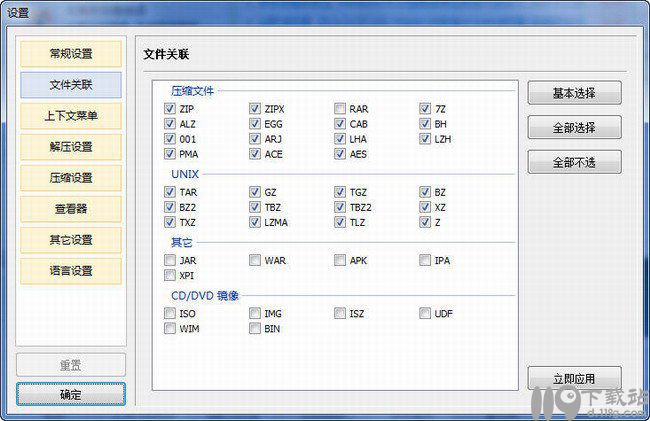Viewport: 650px width, 421px height.
Task: Click the UNIX group label
Action: (x=185, y=174)
